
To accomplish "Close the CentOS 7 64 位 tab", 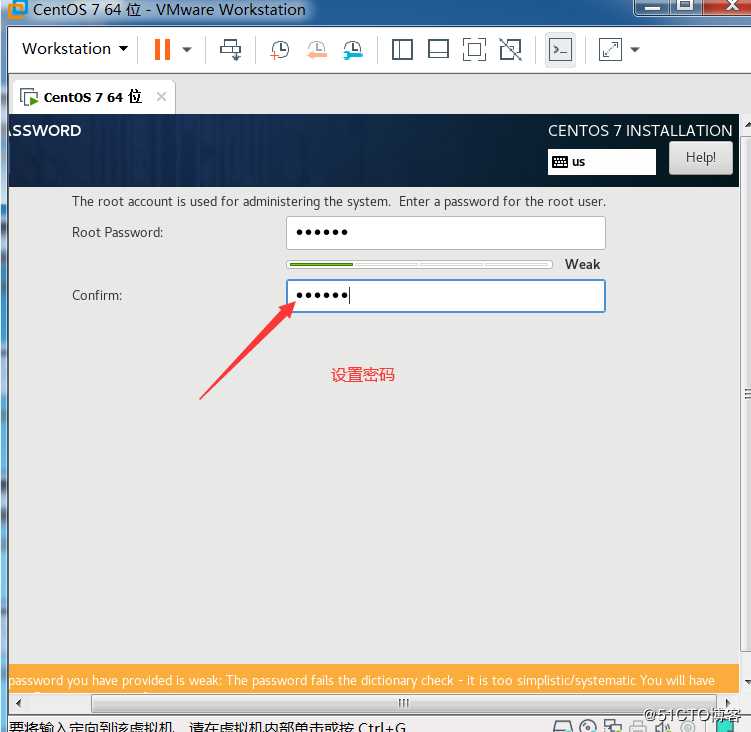I will (x=161, y=97).
